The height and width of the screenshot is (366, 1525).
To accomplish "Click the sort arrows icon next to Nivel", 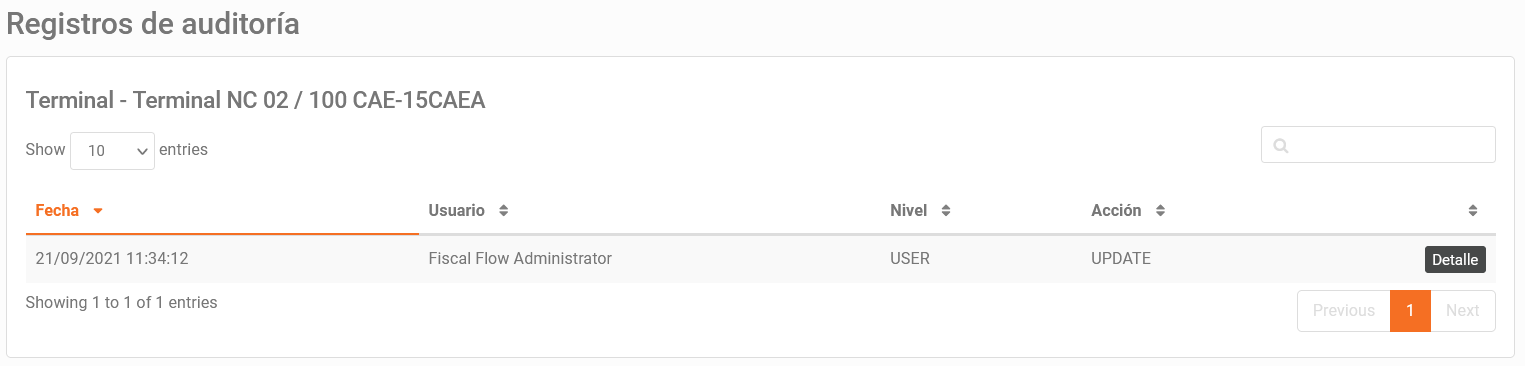I will (x=945, y=211).
